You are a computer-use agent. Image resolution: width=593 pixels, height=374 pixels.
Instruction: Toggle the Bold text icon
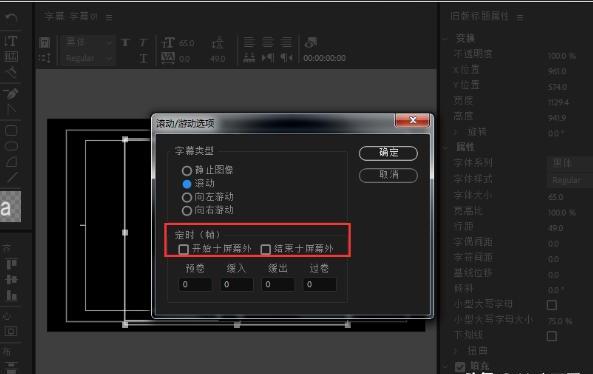point(125,42)
